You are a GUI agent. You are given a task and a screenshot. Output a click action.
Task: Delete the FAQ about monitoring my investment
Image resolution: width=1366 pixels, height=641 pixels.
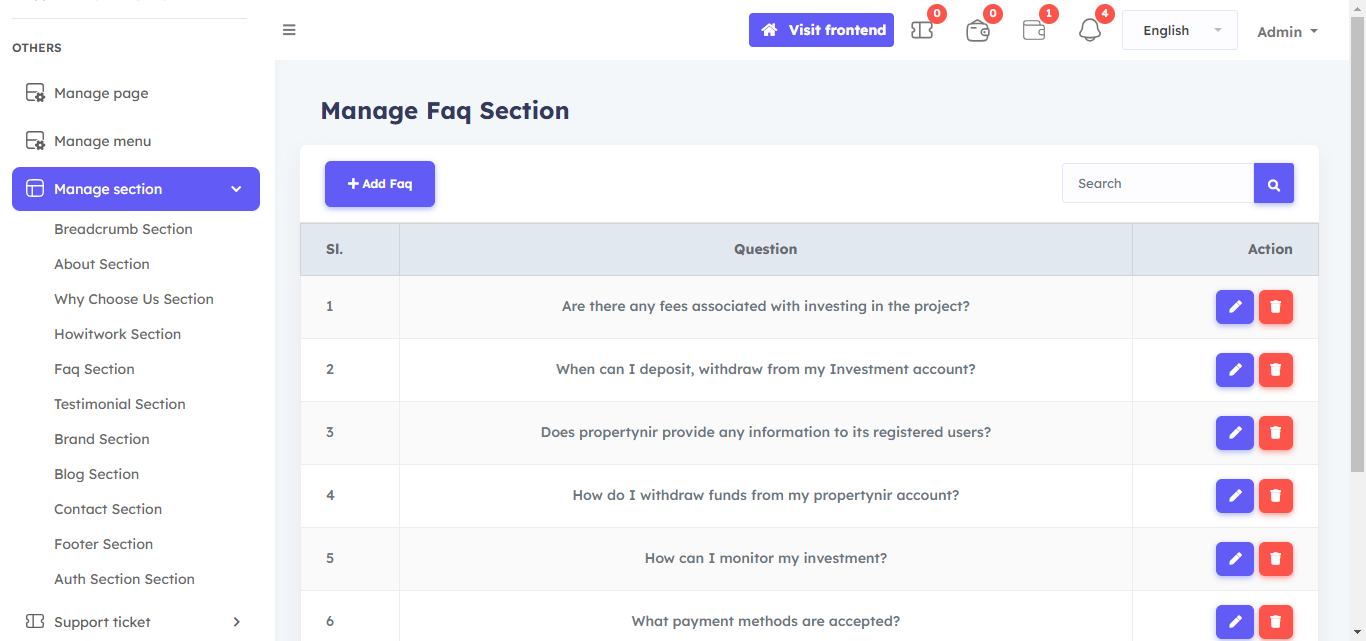point(1275,559)
